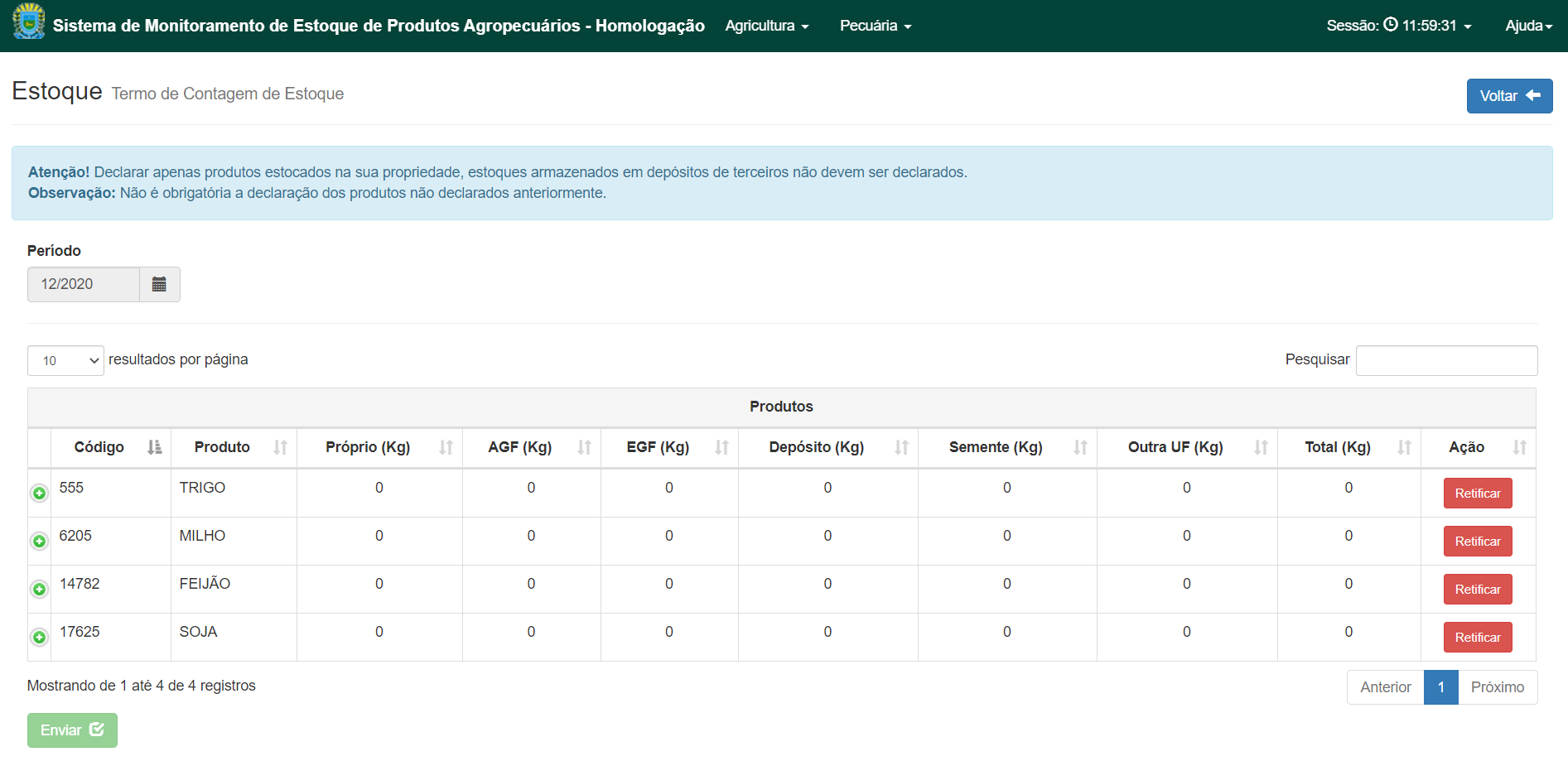Focus the Pesquisar search field
Screen dimensions: 1568x761
coord(1446,360)
